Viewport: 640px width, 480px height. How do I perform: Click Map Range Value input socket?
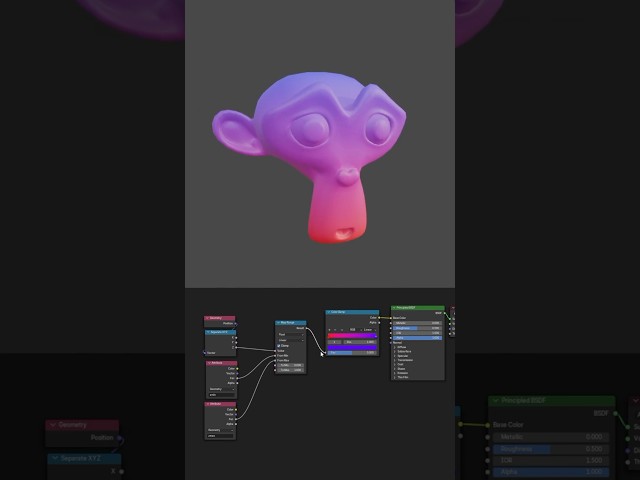click(275, 351)
